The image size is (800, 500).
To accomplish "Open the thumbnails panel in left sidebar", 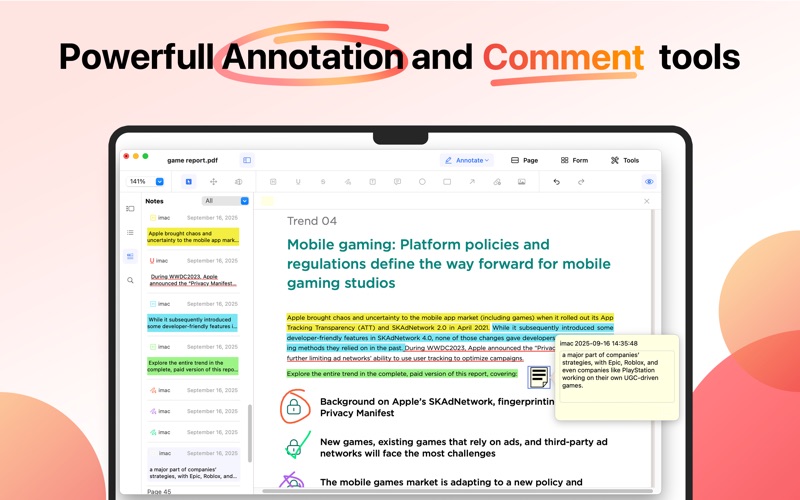I will [130, 208].
